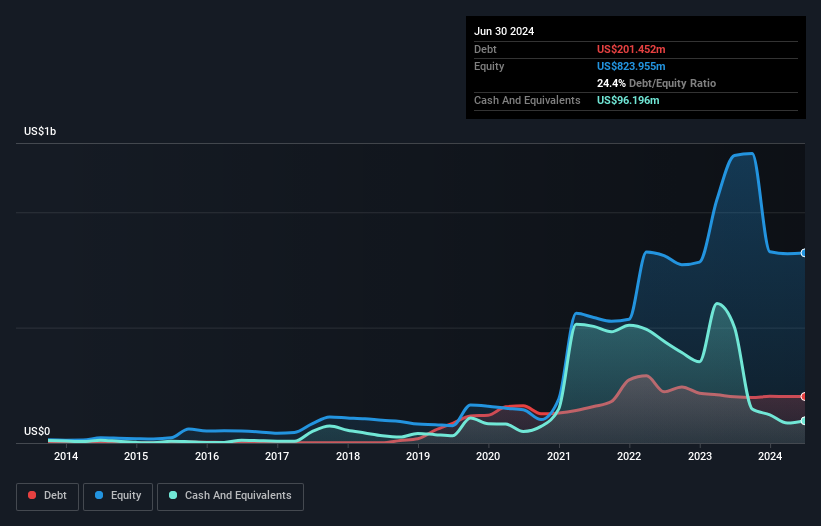Click the 2018 x-axis label
The image size is (821, 526).
348,456
